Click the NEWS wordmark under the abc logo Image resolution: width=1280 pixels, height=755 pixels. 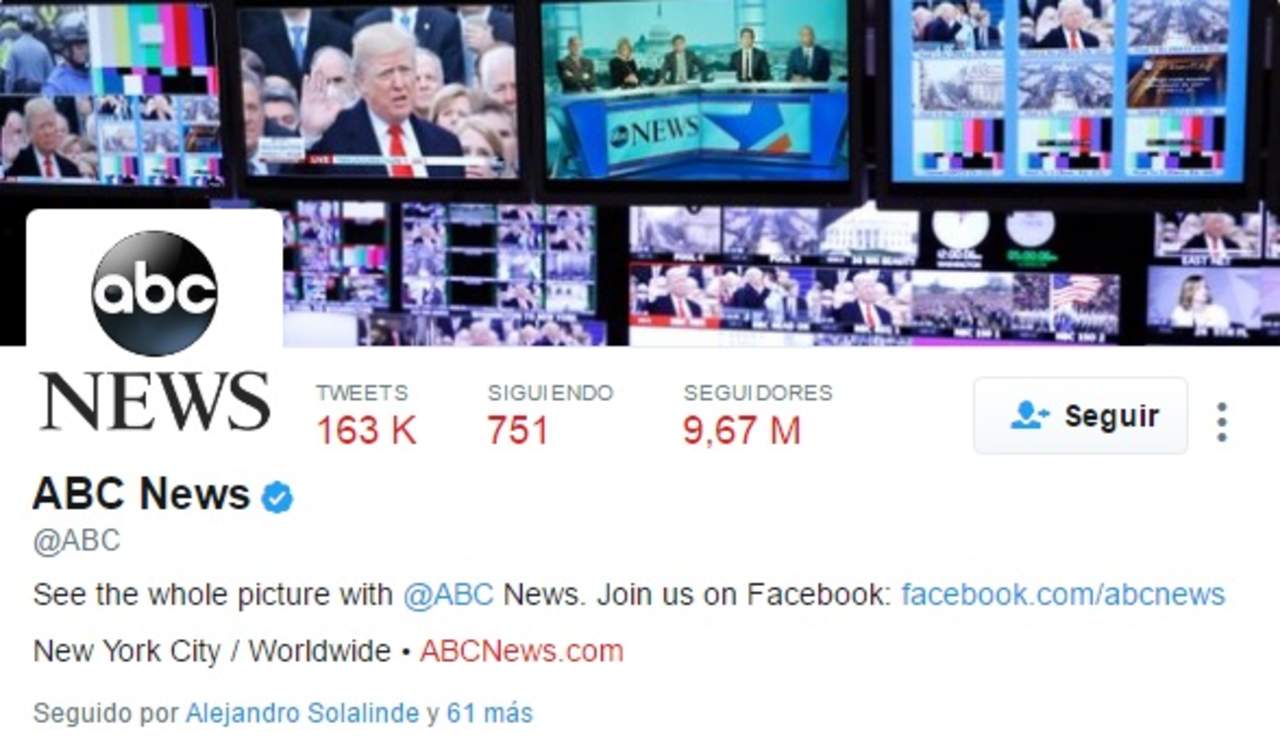pos(154,400)
